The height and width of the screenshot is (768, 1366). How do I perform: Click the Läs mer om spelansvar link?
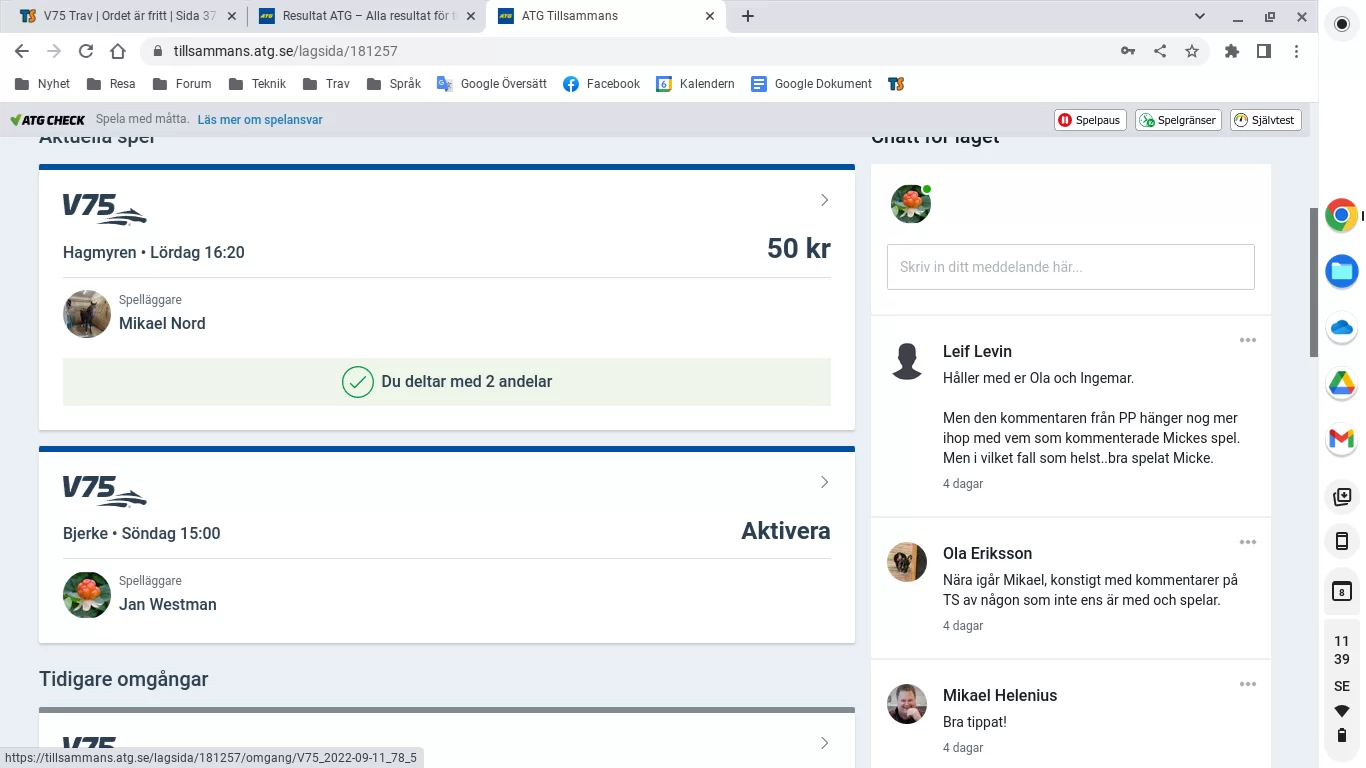260,120
